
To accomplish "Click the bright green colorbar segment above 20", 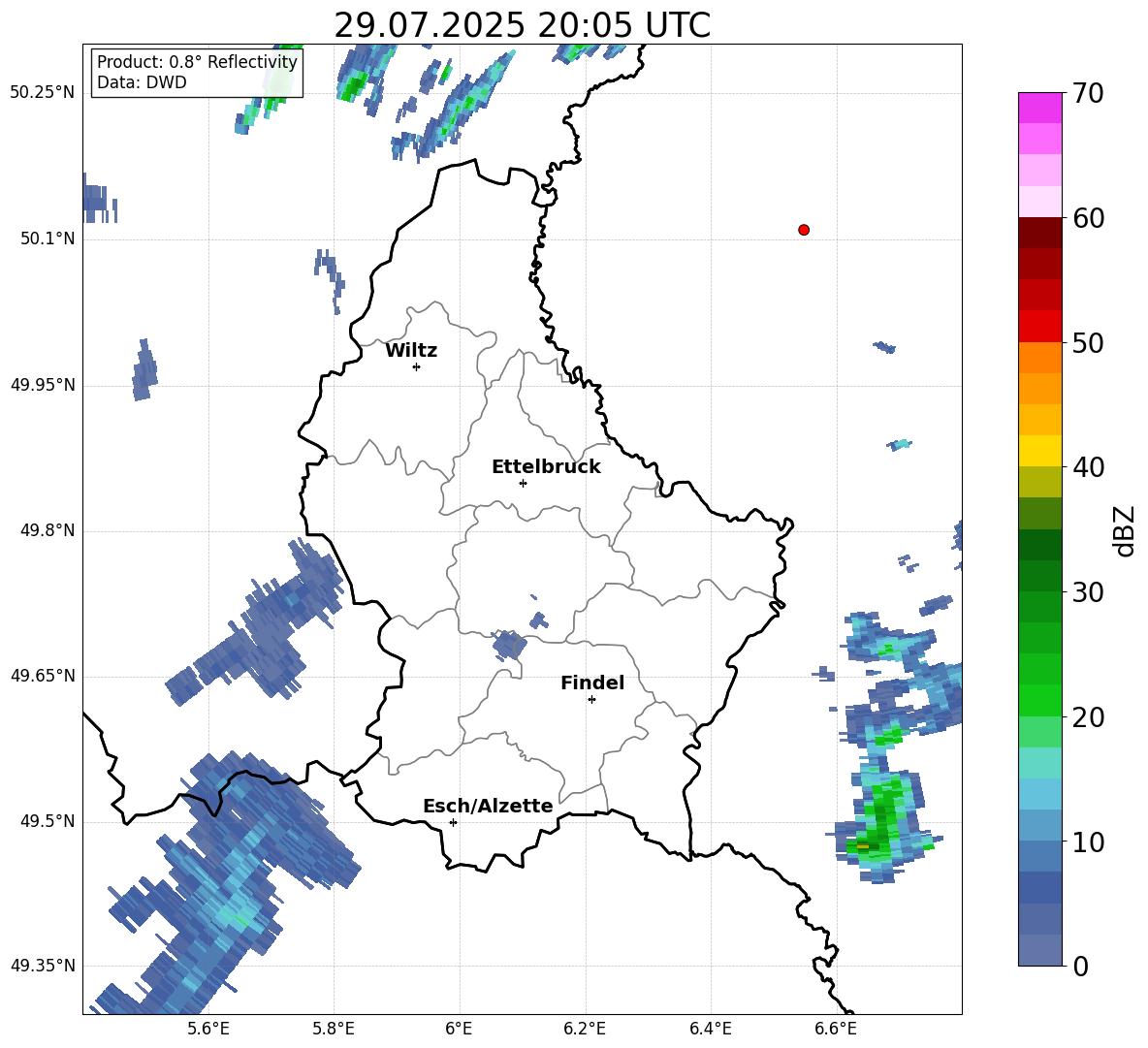I will (x=1039, y=701).
